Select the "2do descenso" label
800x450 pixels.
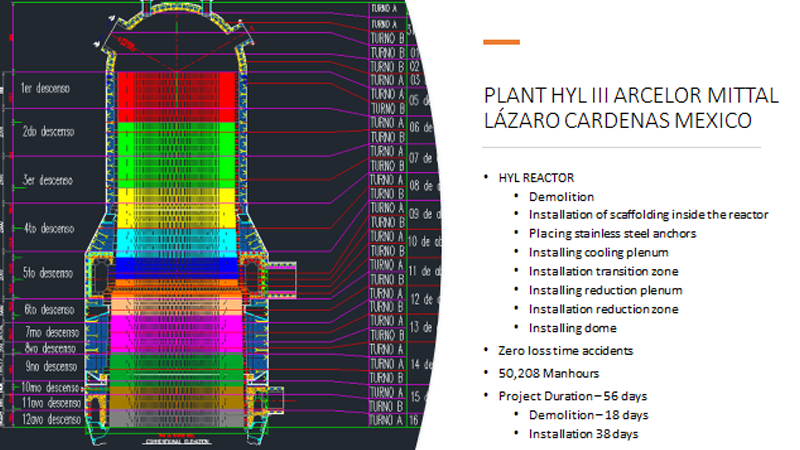(49, 131)
